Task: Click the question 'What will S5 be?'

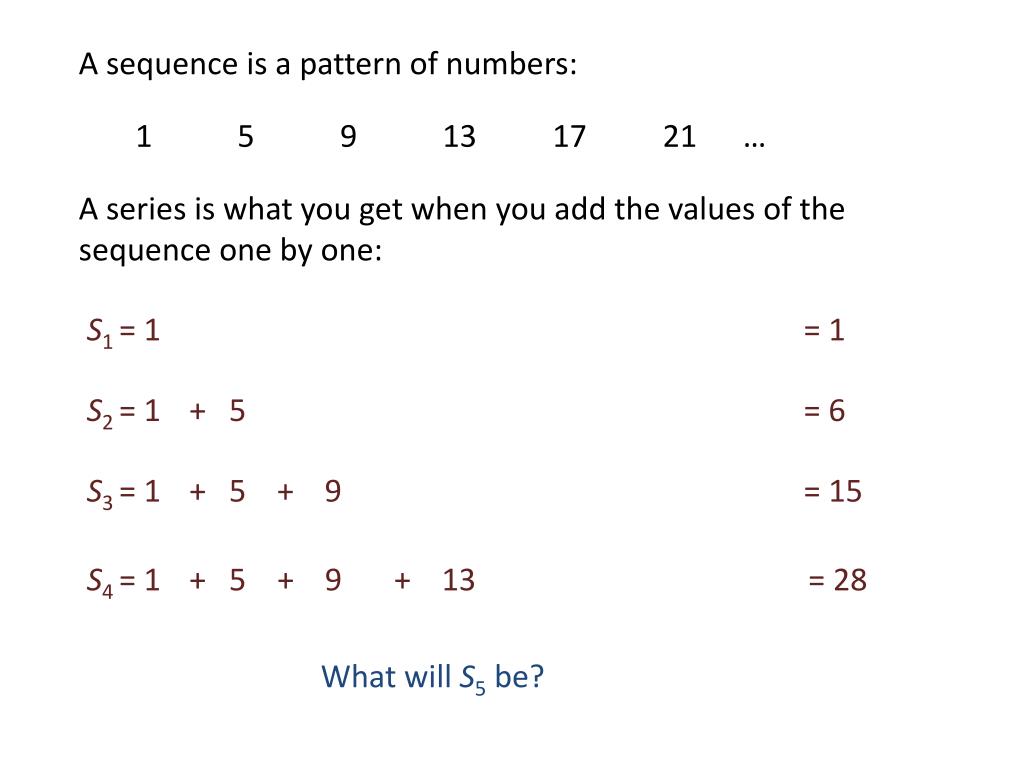Action: [432, 678]
